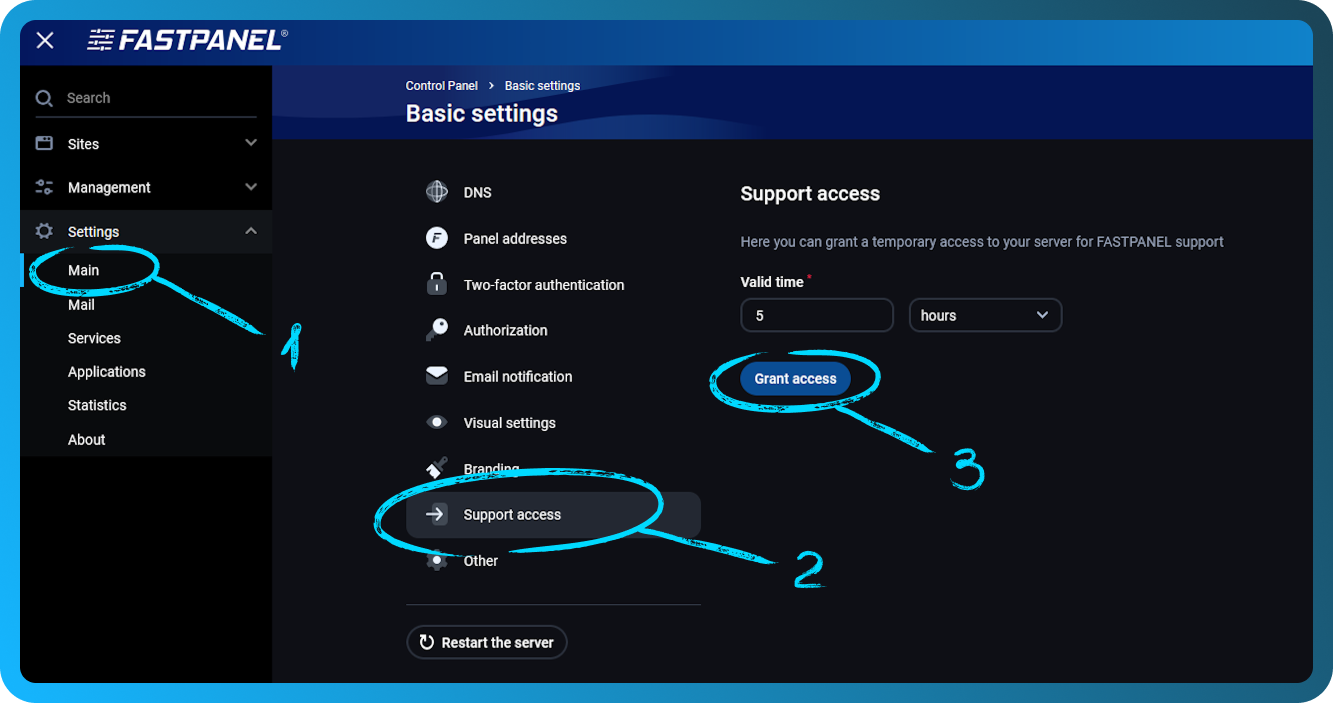Collapse the Settings section chevron

point(251,230)
